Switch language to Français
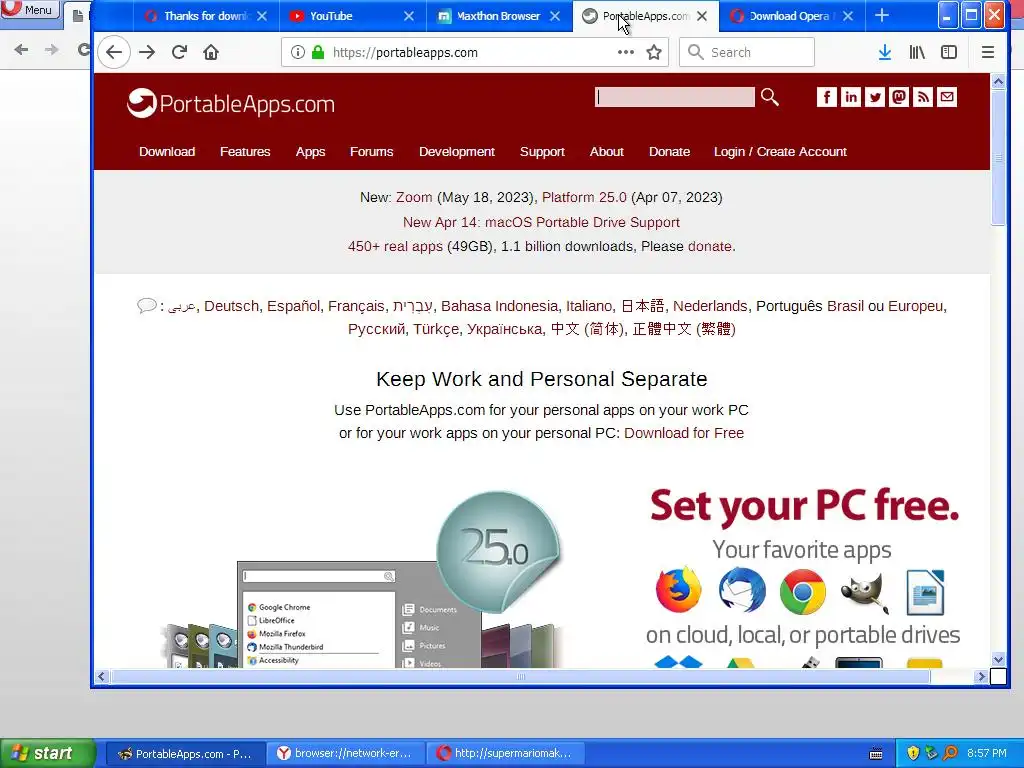1024x768 pixels. tap(356, 306)
